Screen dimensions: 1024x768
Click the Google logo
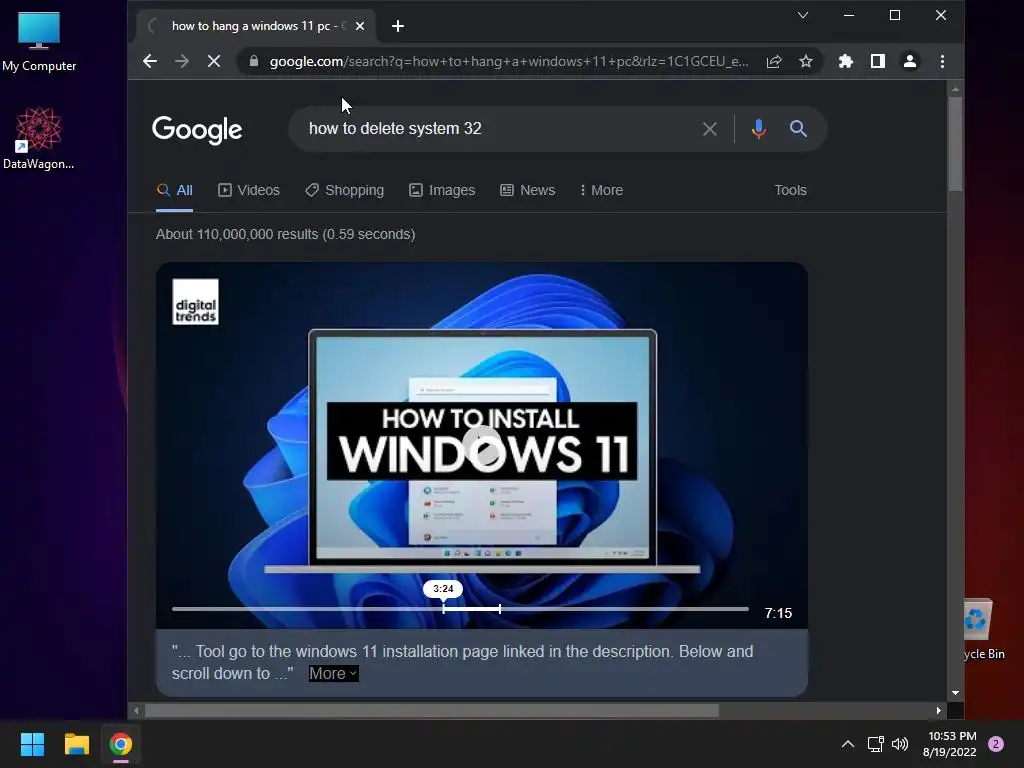click(197, 129)
